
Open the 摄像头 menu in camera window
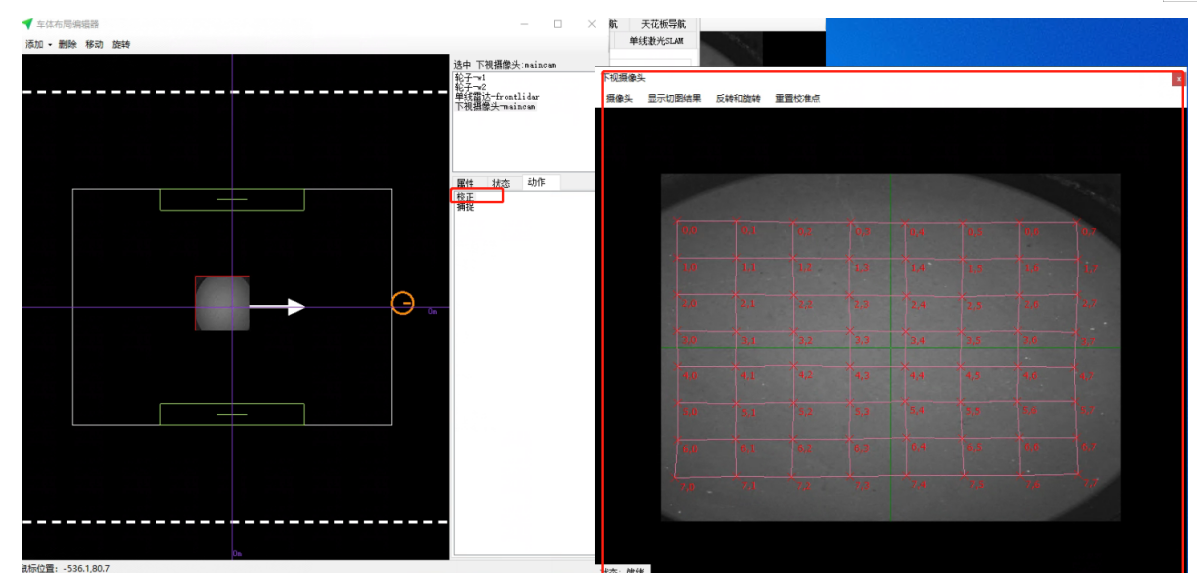tap(619, 99)
